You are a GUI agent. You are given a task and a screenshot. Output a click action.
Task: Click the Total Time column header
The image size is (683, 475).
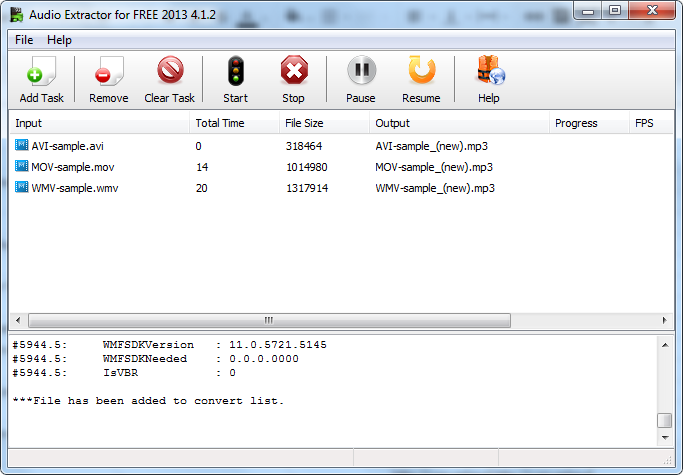pyautogui.click(x=234, y=123)
